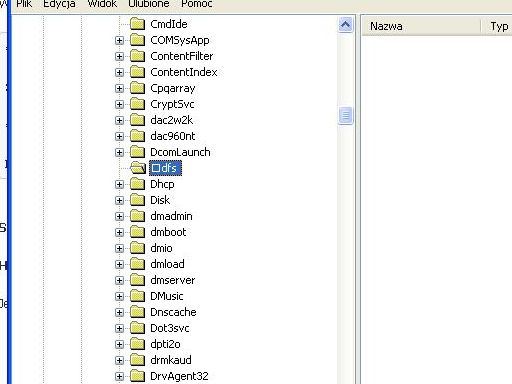Click the DrvAgent32 folder icon
Screen dimensions: 512x384
(137, 376)
